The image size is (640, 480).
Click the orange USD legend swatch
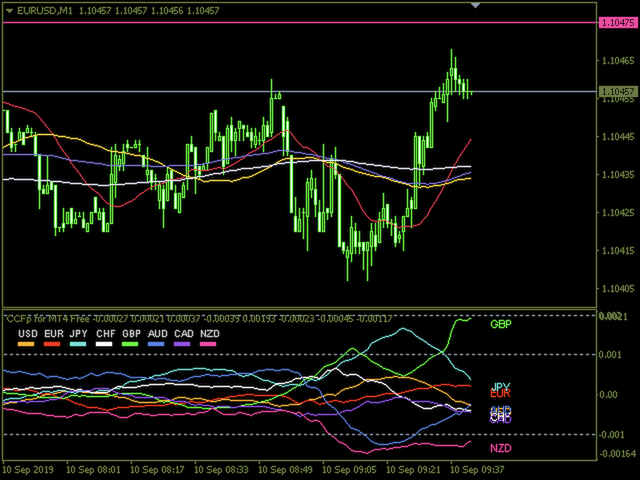[x=27, y=345]
